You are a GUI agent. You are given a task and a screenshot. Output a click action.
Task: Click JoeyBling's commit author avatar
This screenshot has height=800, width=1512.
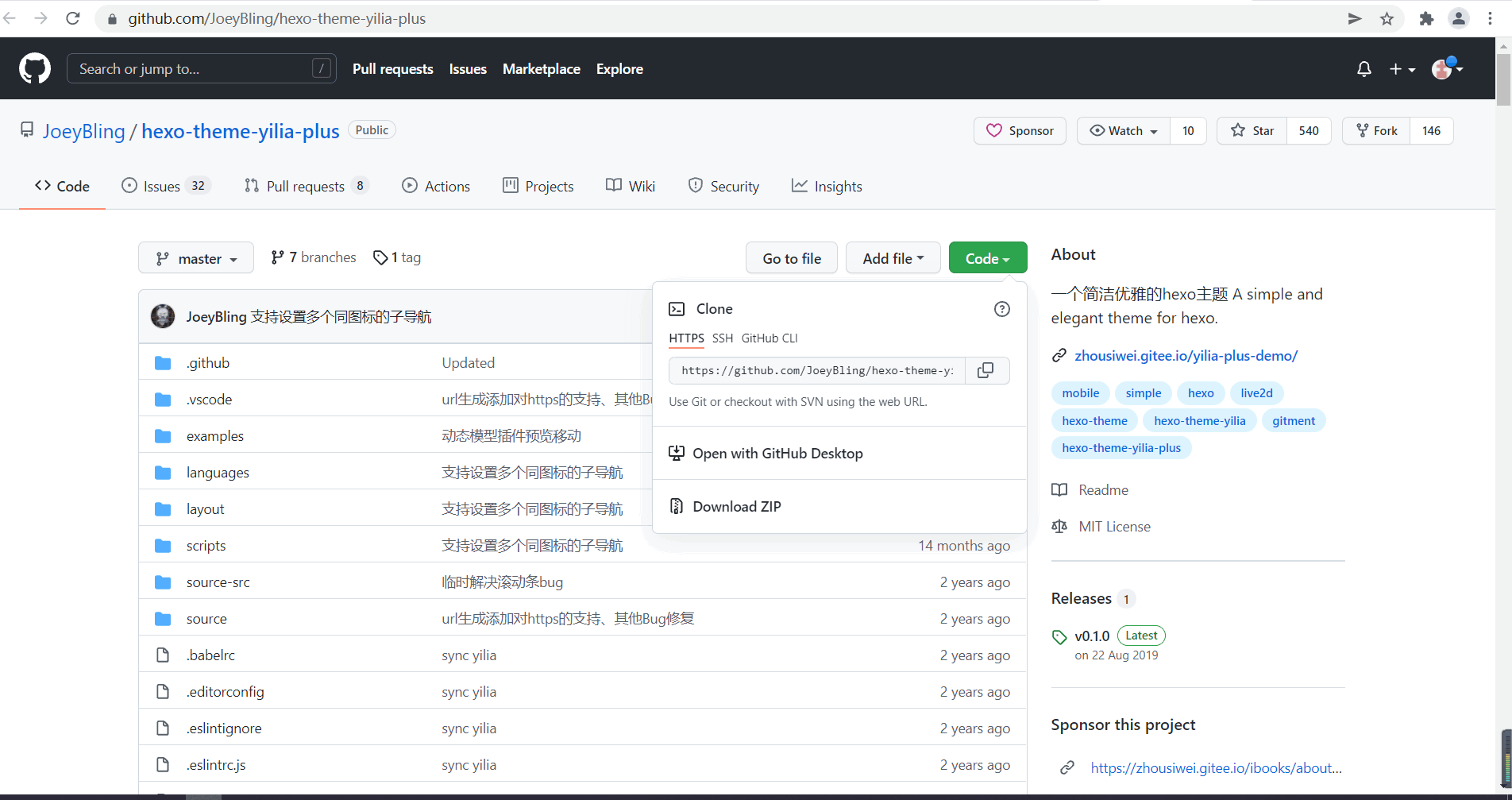click(x=163, y=316)
